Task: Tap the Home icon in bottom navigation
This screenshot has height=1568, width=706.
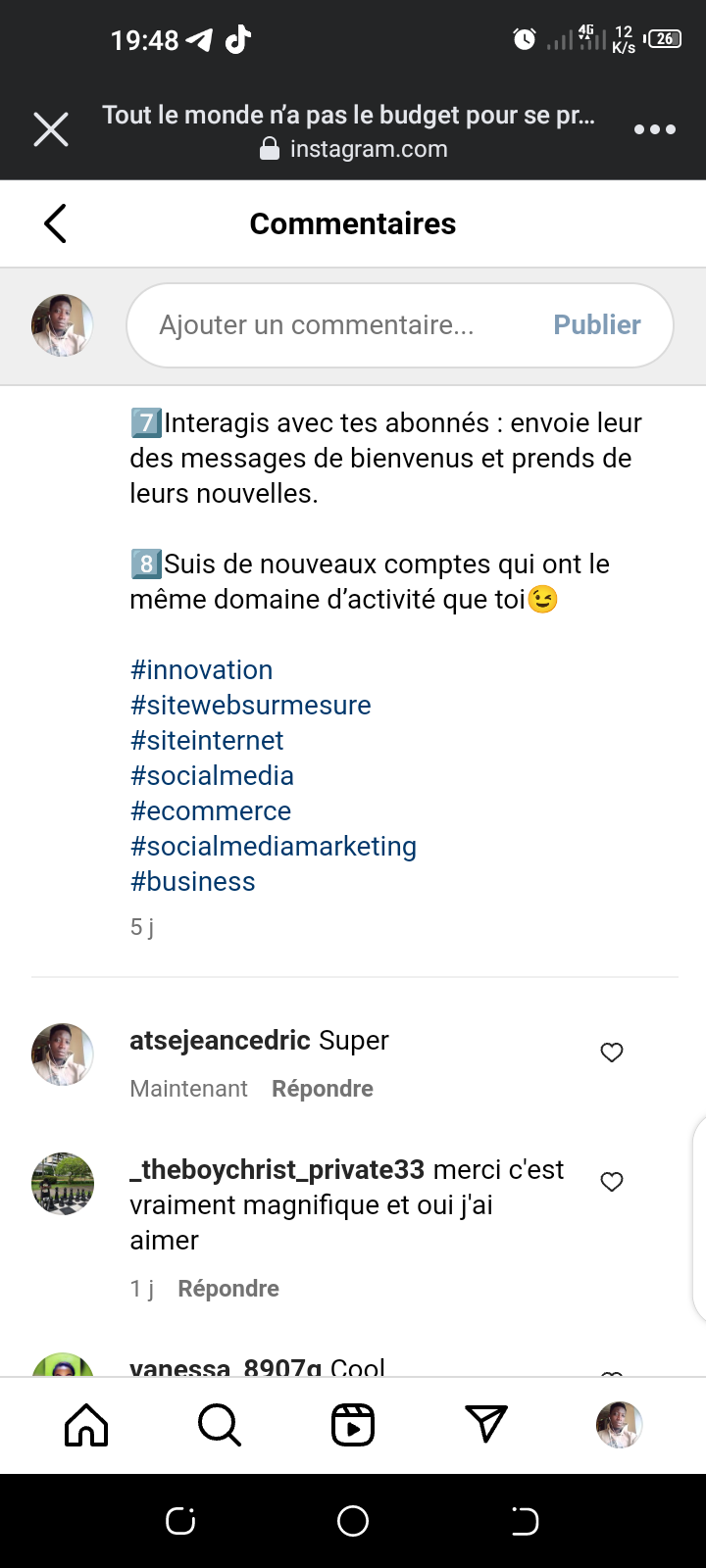Action: 86,1425
